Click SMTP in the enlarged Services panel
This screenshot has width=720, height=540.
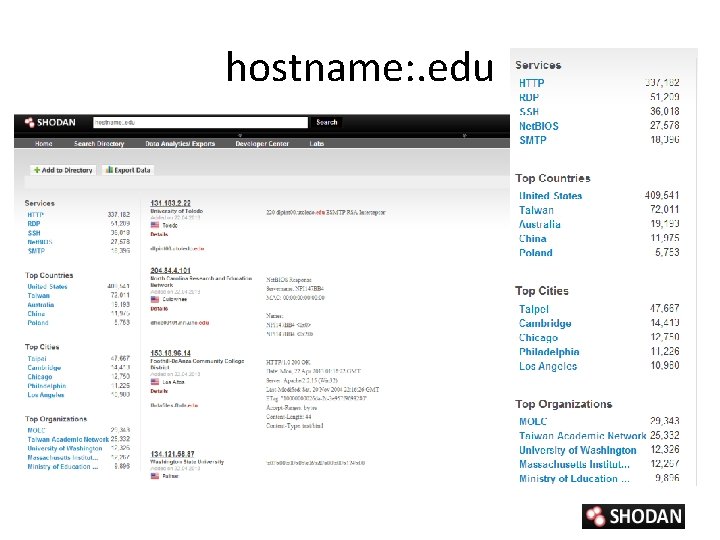(x=533, y=140)
